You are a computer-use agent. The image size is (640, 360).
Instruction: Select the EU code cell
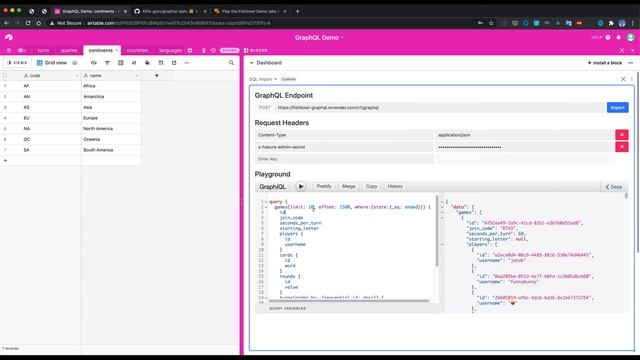click(51, 118)
